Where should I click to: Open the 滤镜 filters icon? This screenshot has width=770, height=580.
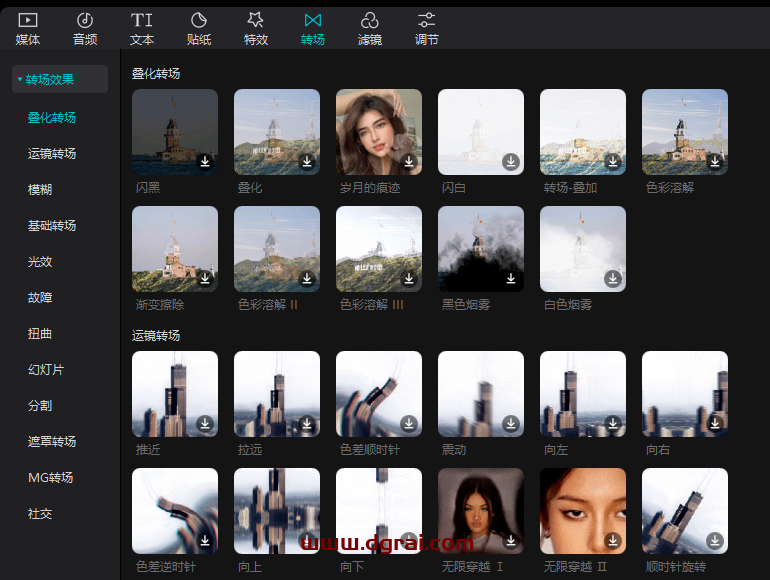370,20
